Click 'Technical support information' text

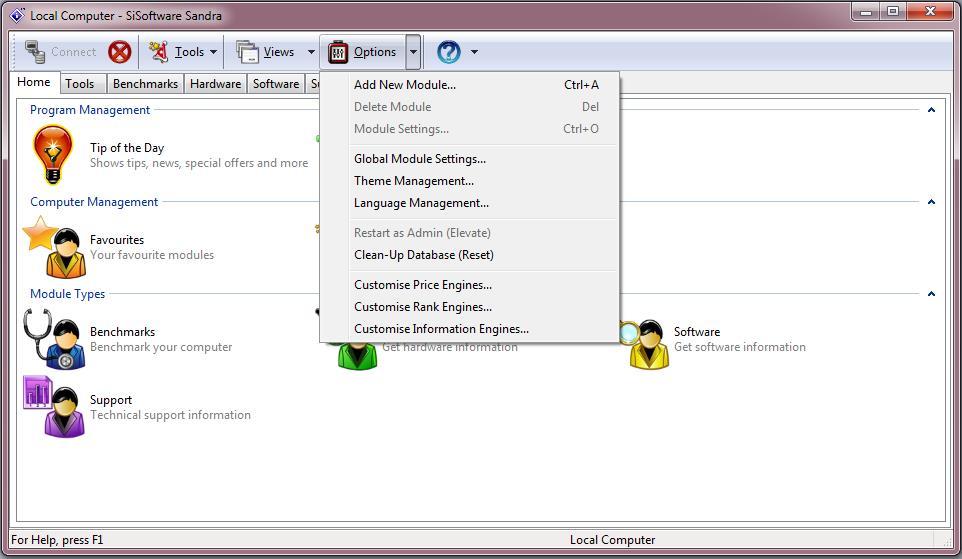point(171,415)
